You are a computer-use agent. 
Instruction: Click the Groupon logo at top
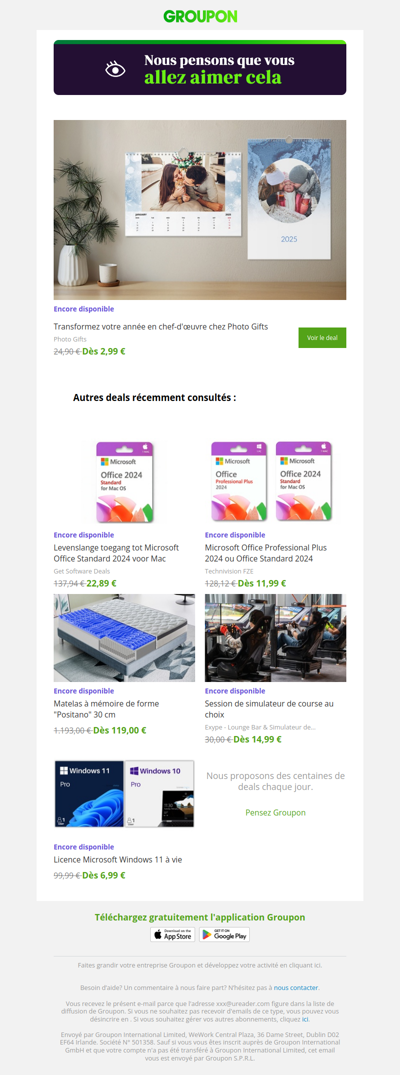click(x=200, y=16)
